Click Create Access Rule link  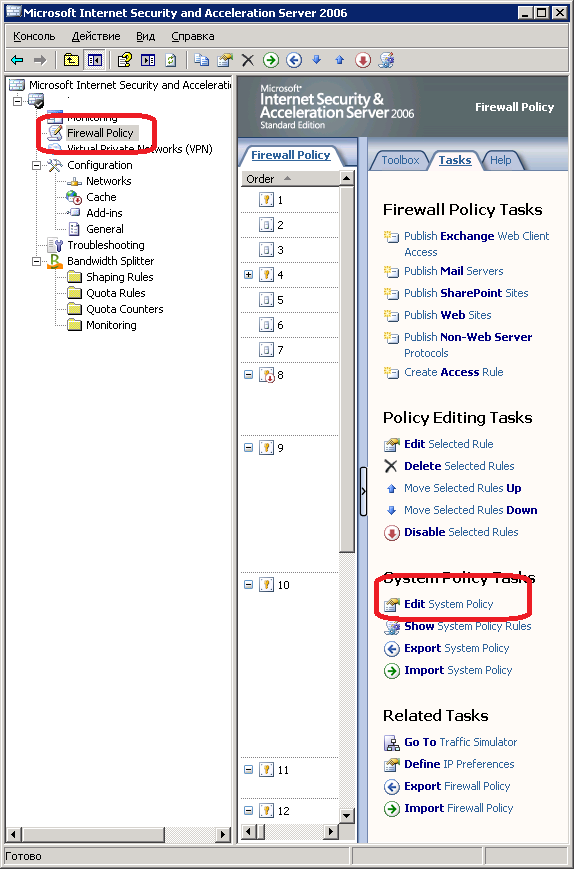tap(454, 372)
